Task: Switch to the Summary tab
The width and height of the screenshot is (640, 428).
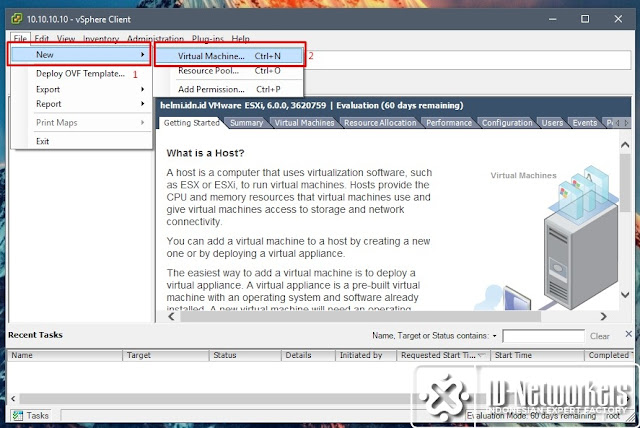Action: [246, 123]
